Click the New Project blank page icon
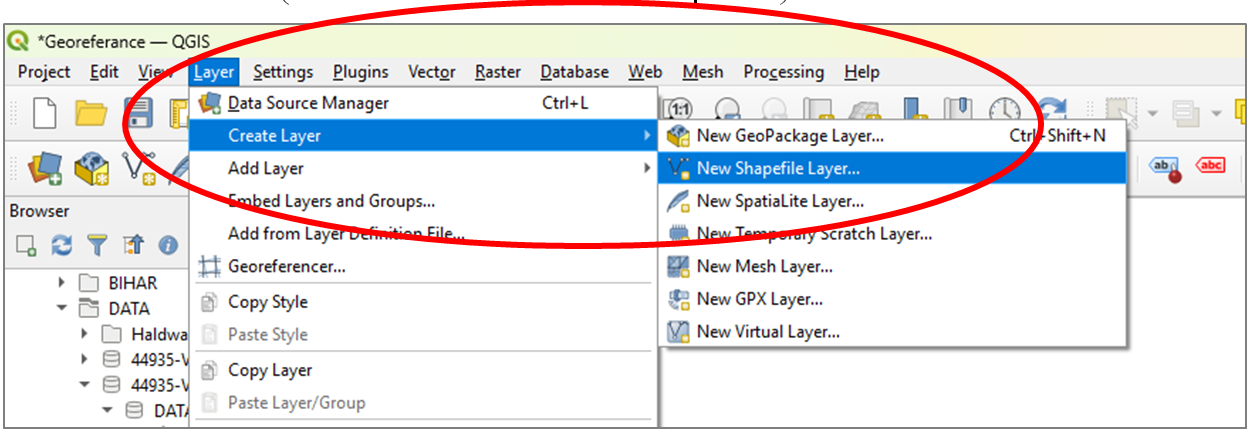The image size is (1249, 431). tap(45, 112)
